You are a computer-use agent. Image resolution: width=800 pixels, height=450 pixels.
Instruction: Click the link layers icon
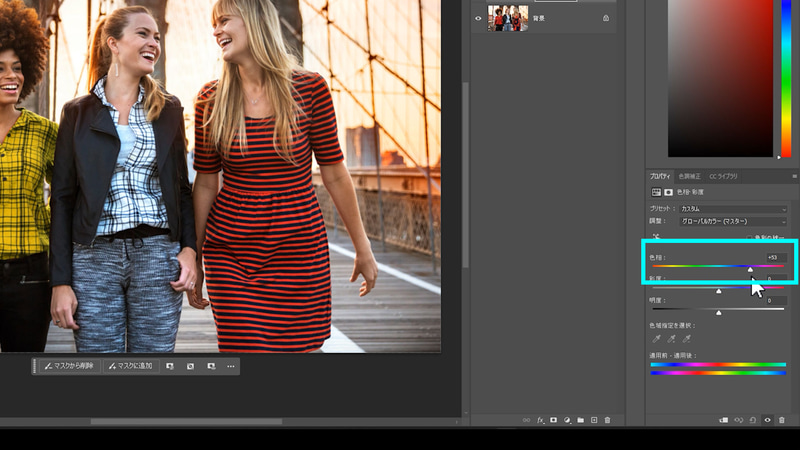coord(526,420)
